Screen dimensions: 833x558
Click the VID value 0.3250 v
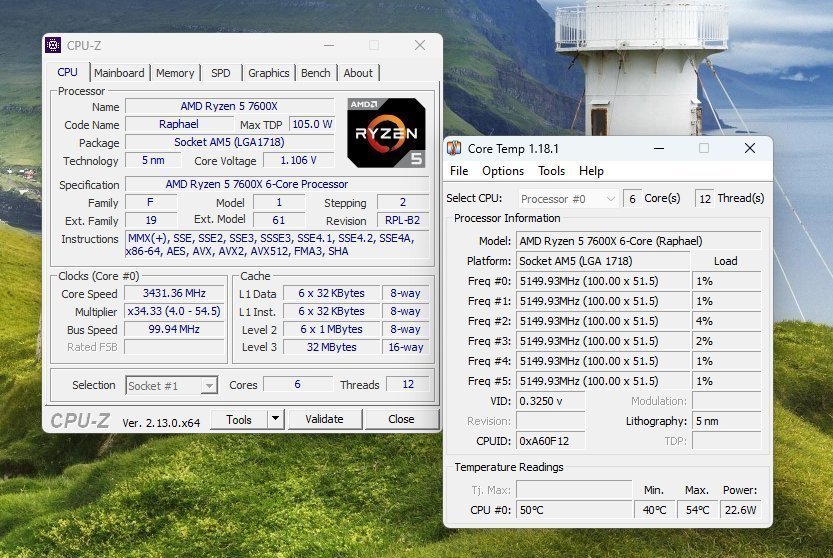tap(551, 401)
